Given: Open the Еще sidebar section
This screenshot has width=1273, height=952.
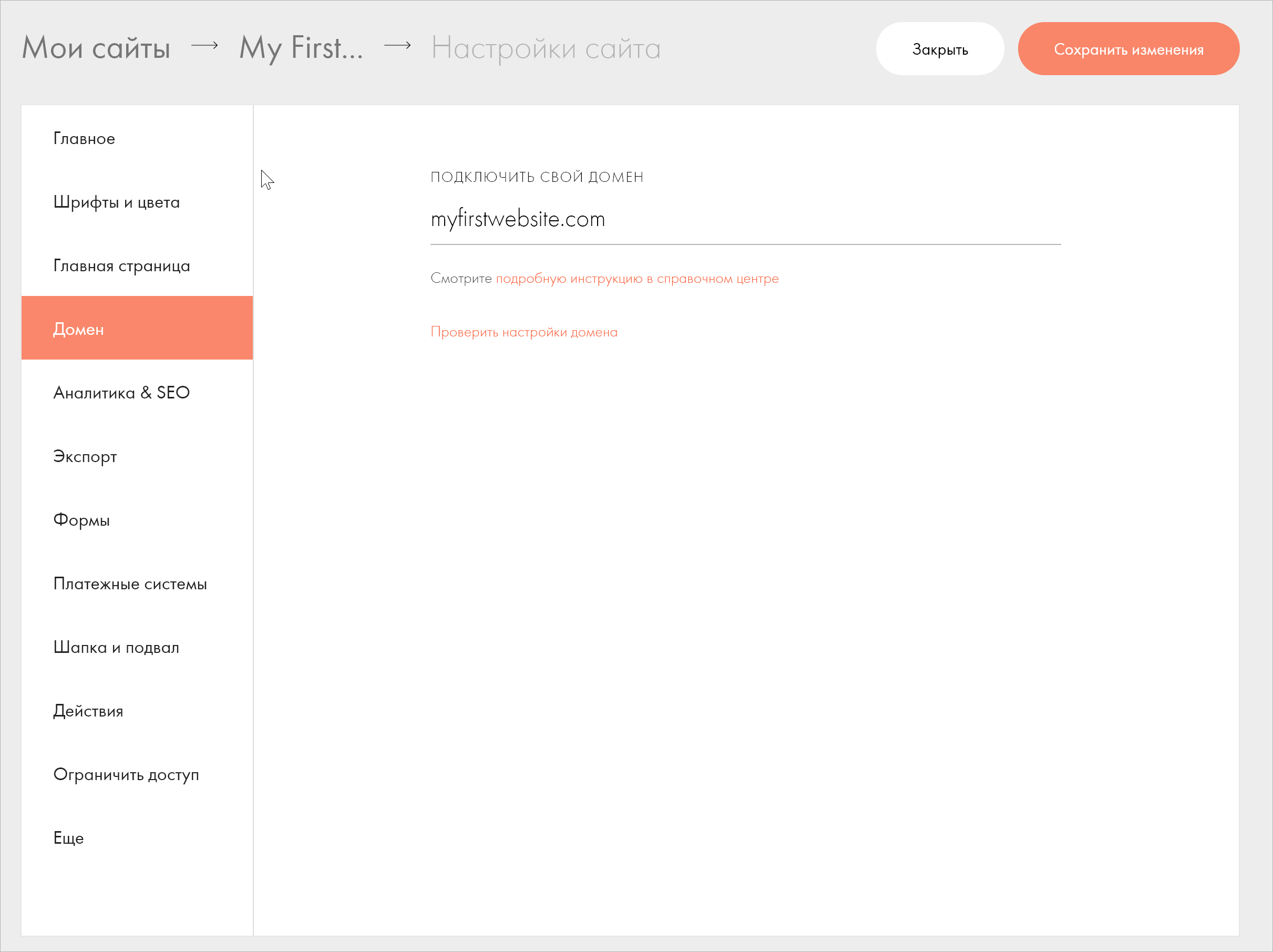Looking at the screenshot, I should click(x=68, y=838).
